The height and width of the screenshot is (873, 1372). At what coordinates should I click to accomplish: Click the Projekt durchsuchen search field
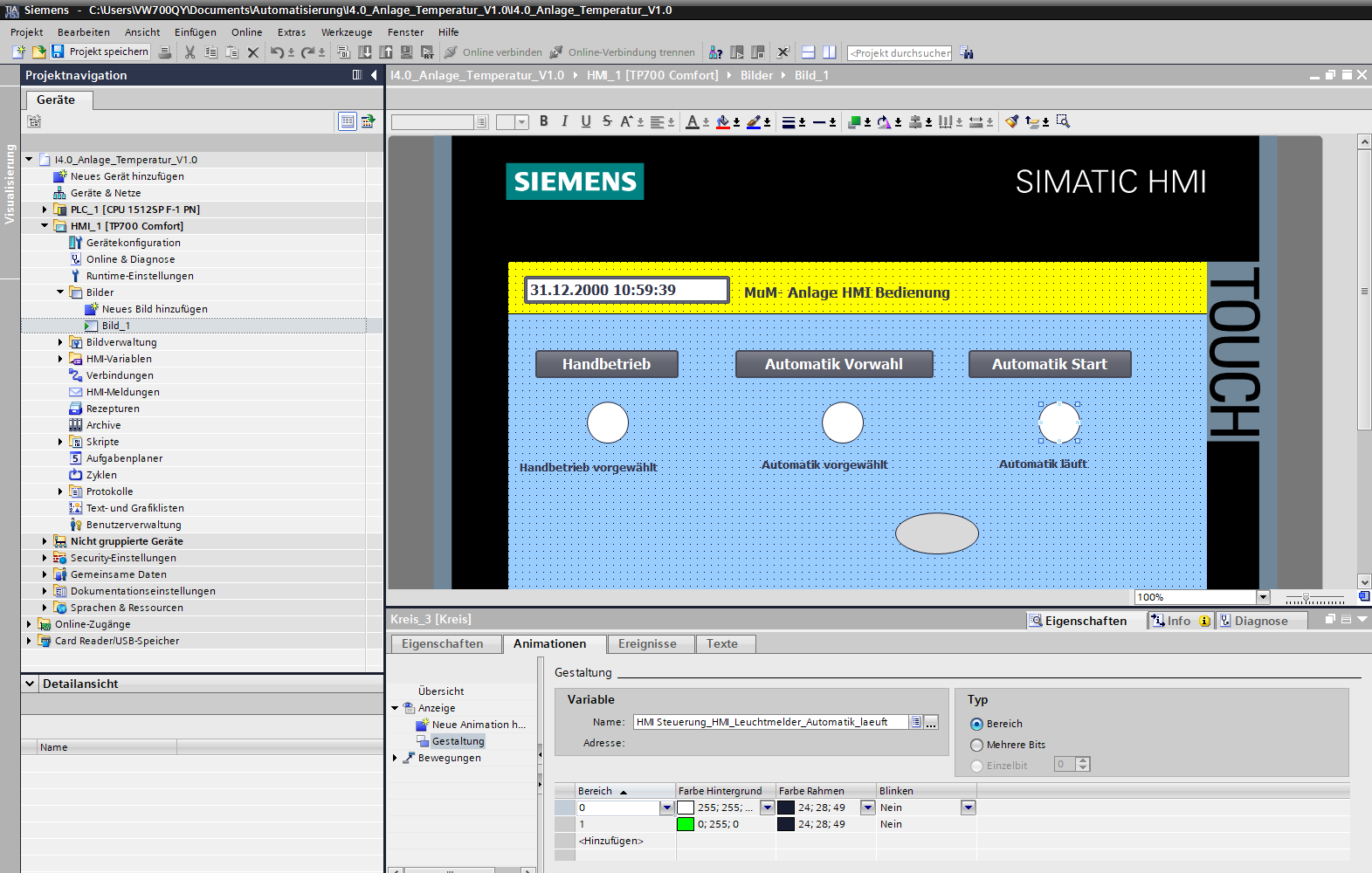click(900, 53)
